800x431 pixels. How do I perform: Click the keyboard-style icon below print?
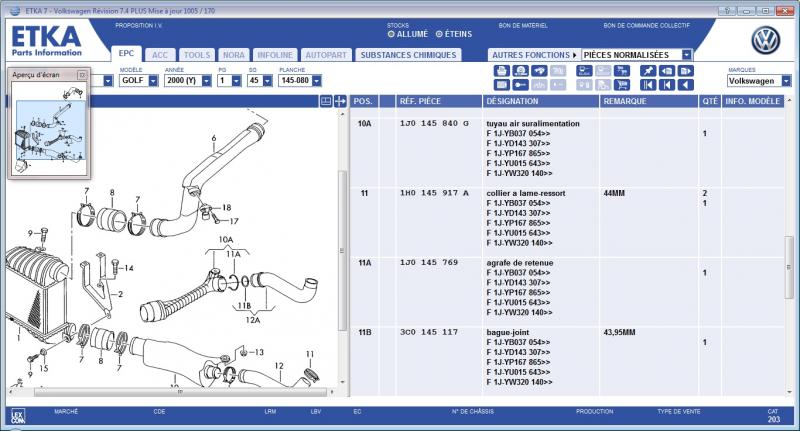[502, 85]
